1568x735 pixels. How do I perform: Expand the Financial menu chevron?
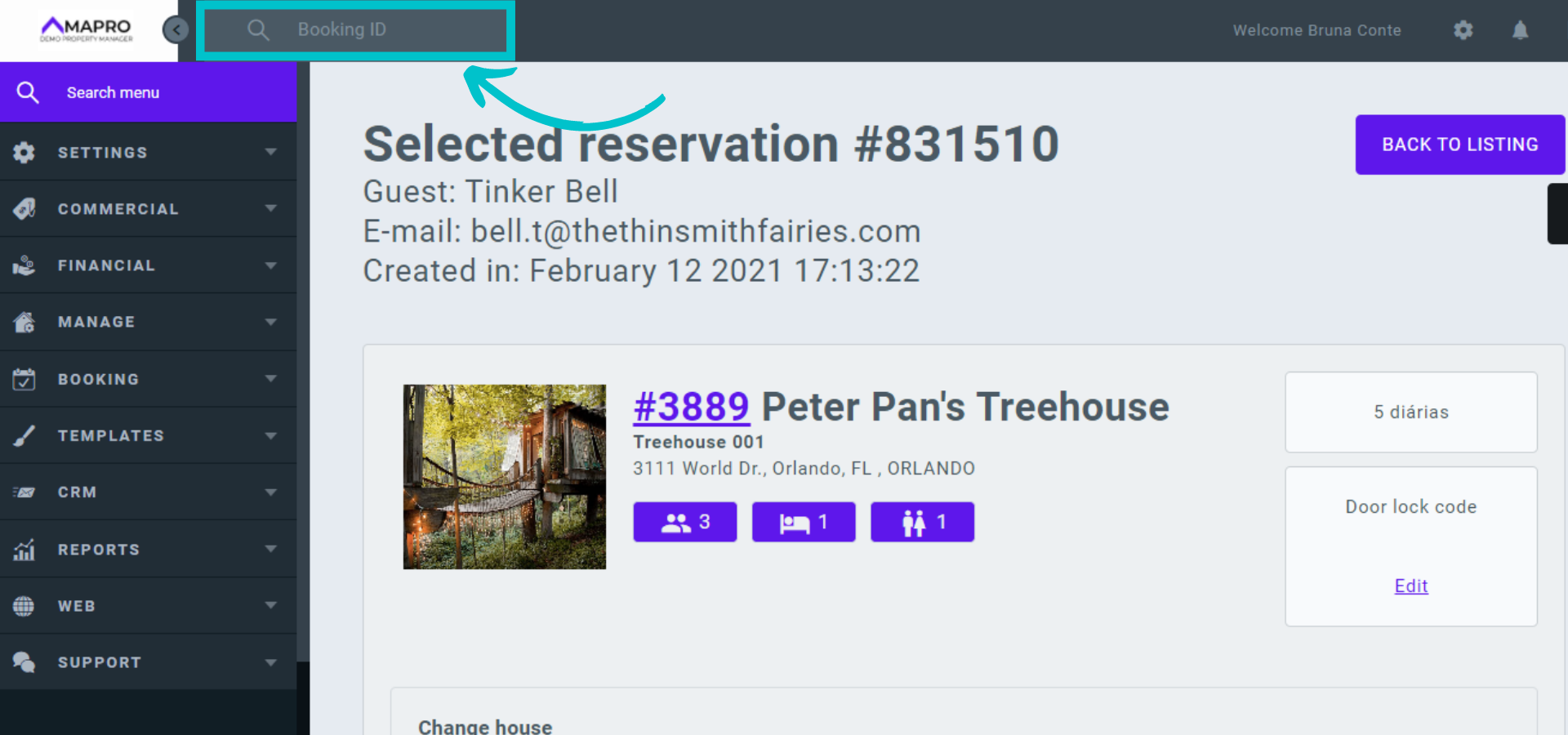[x=271, y=265]
